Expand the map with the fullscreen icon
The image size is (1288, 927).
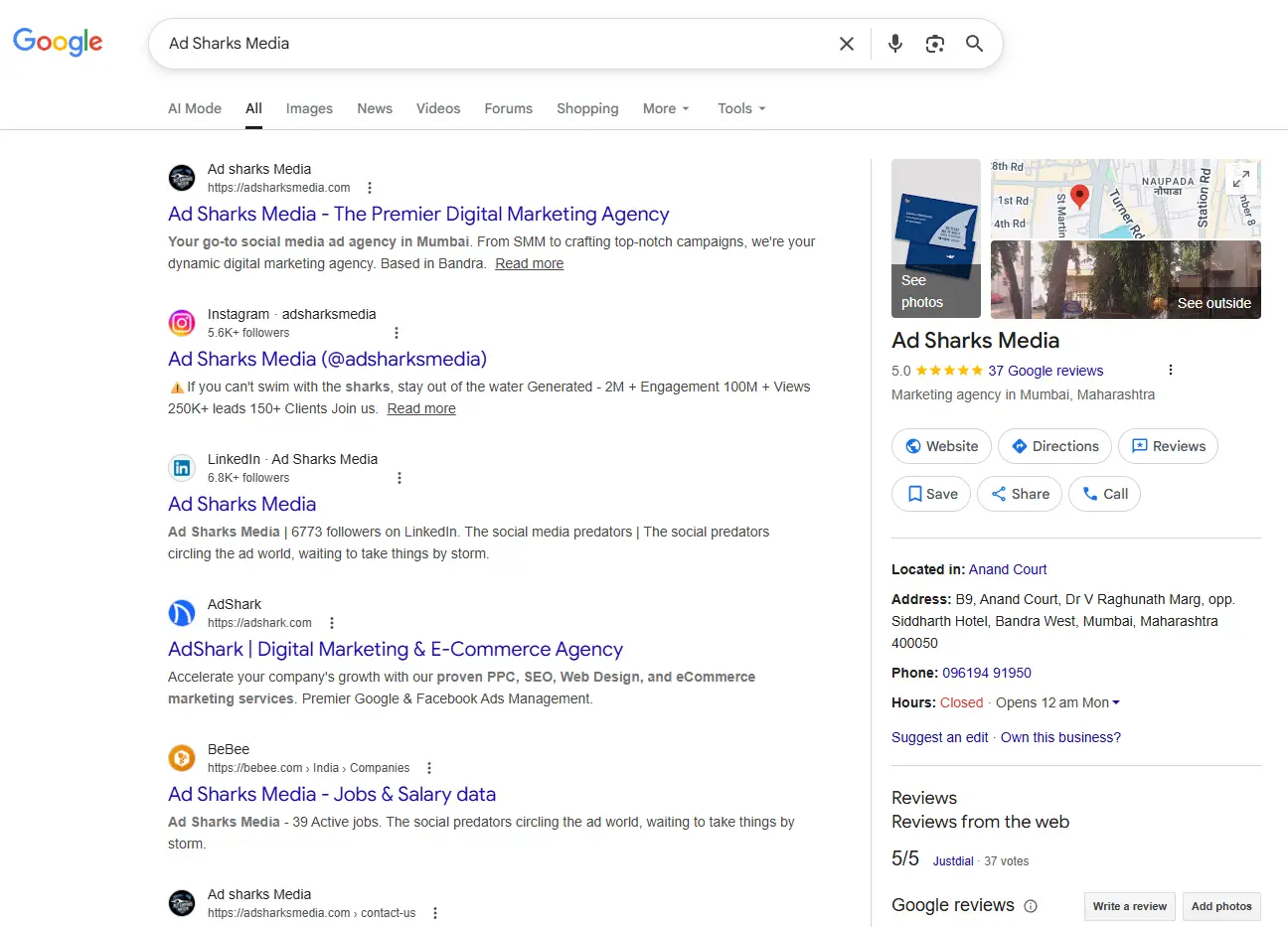pyautogui.click(x=1241, y=179)
